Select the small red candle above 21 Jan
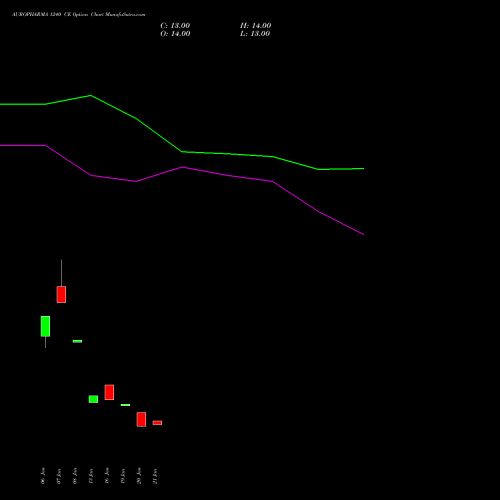This screenshot has width=500, height=500. click(x=157, y=423)
